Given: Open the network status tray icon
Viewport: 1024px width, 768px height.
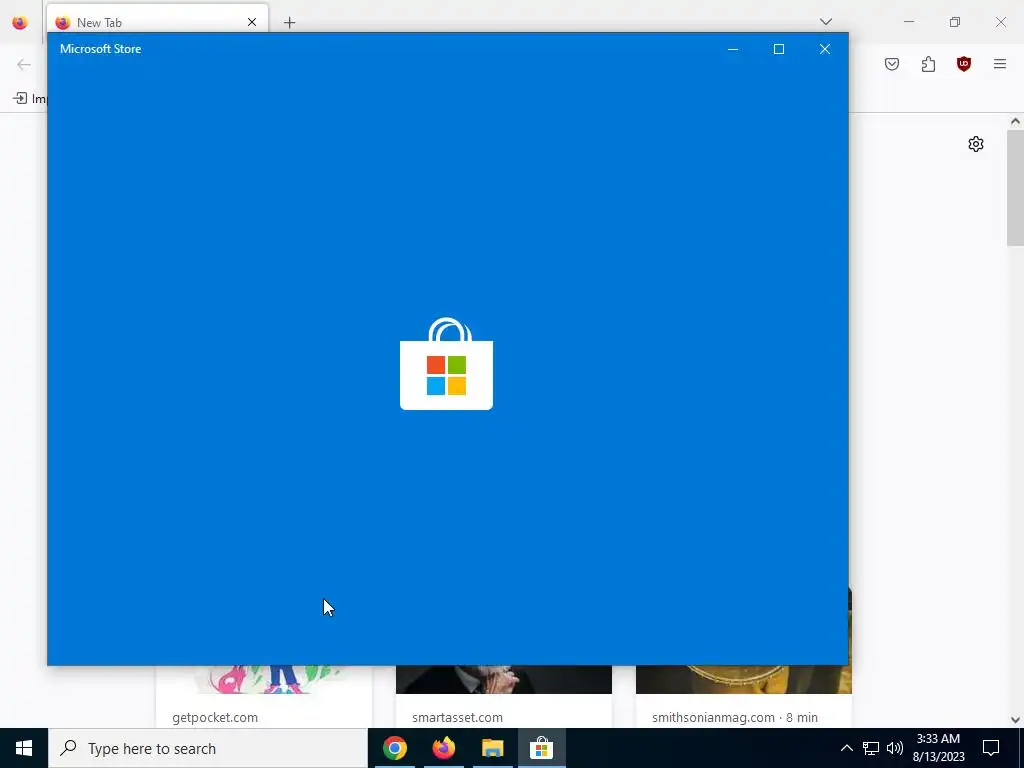Looking at the screenshot, I should coord(871,748).
